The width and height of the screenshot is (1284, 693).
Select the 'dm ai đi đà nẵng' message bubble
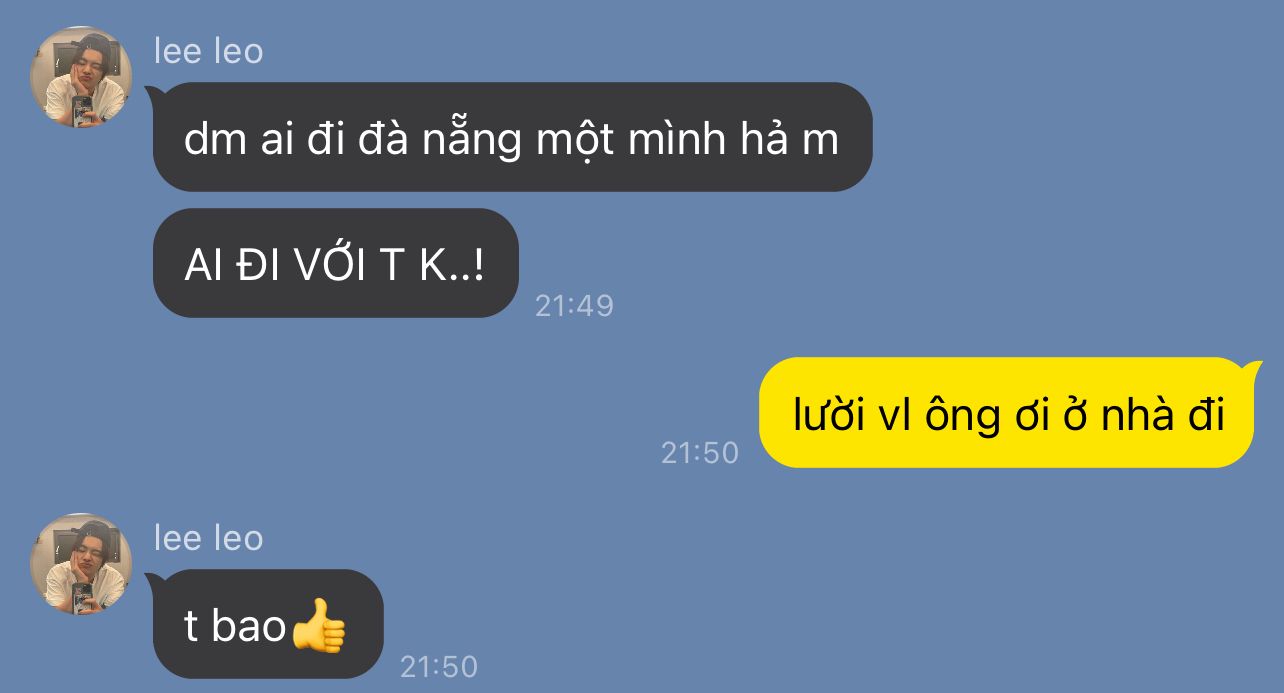pos(511,137)
